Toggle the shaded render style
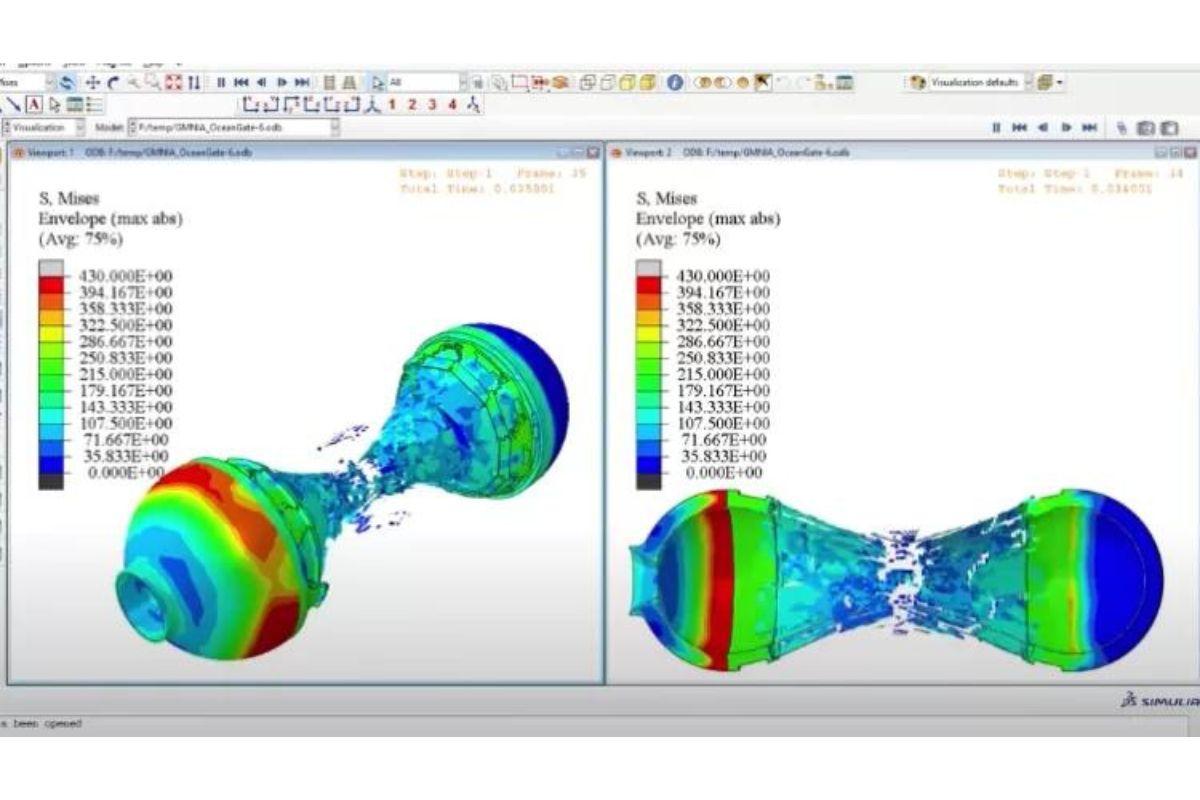This screenshot has height=800, width=1200. (x=647, y=82)
